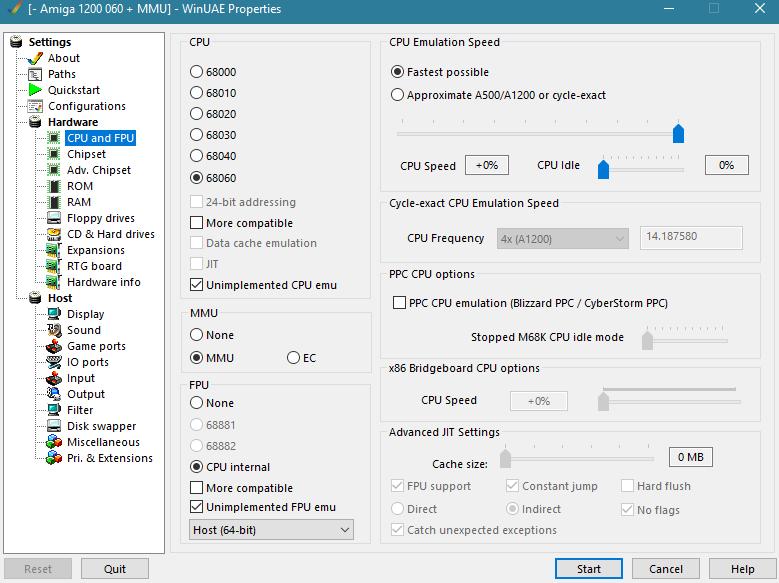The width and height of the screenshot is (779, 583).
Task: Enable the CPU More compatible checkbox
Action: 196,223
